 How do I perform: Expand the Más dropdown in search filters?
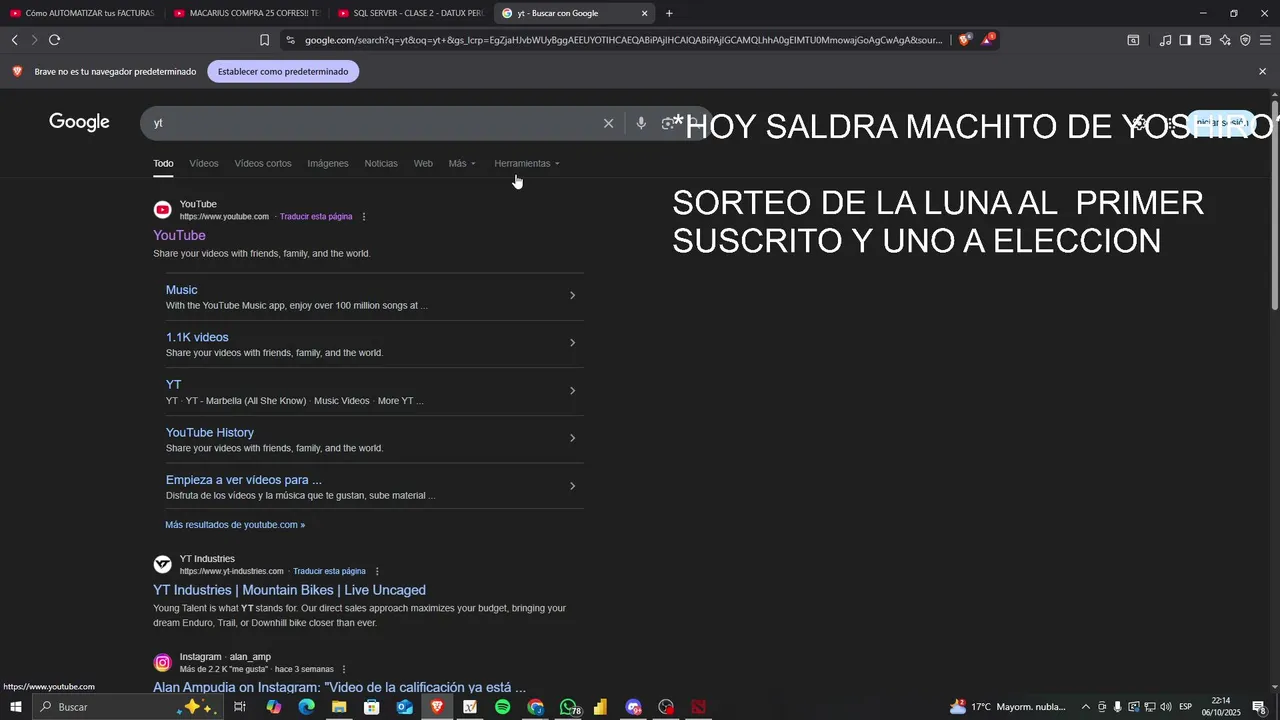[x=462, y=163]
